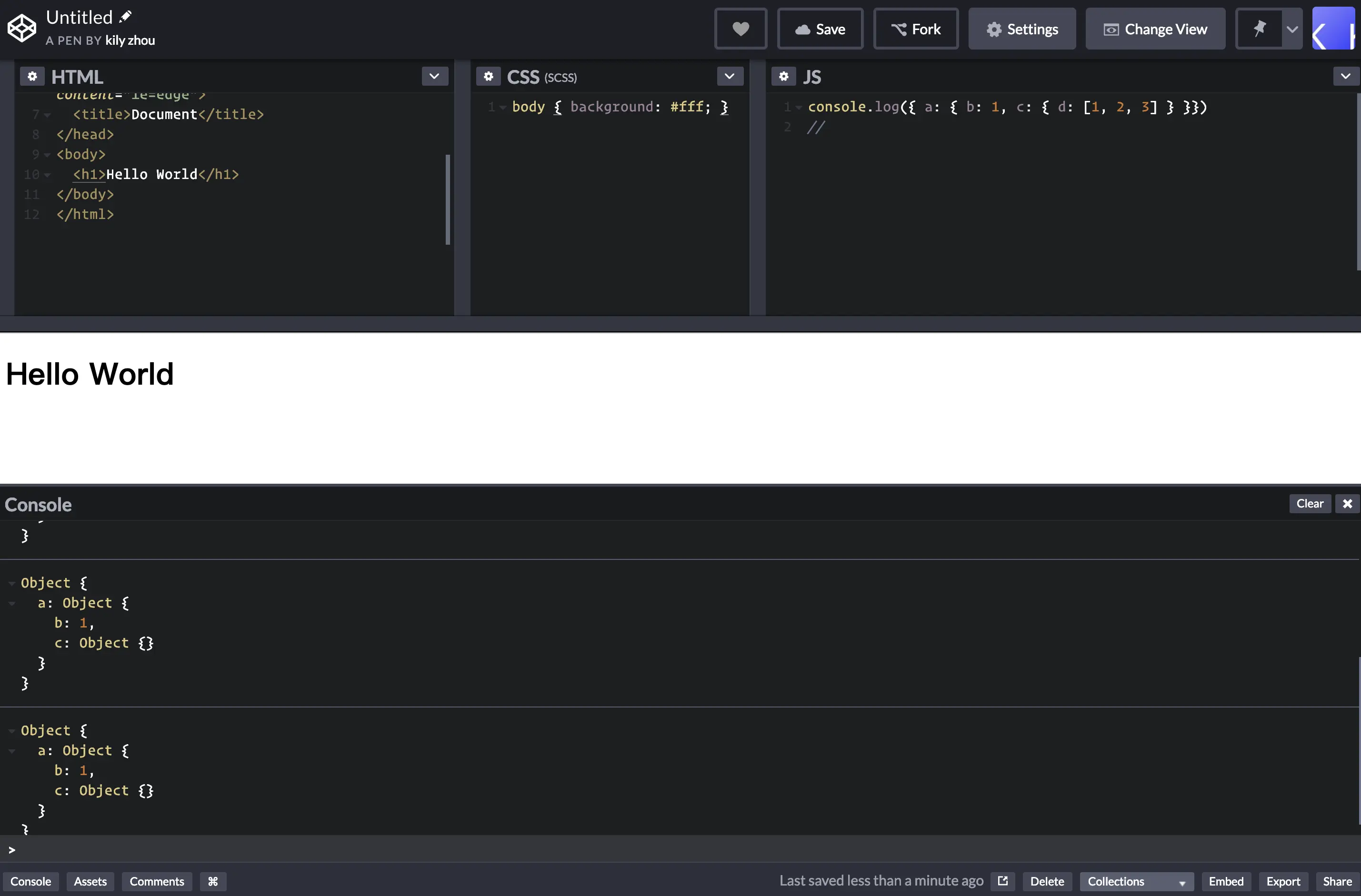This screenshot has height=896, width=1361.
Task: Switch to the Assets tab
Action: pyautogui.click(x=90, y=881)
